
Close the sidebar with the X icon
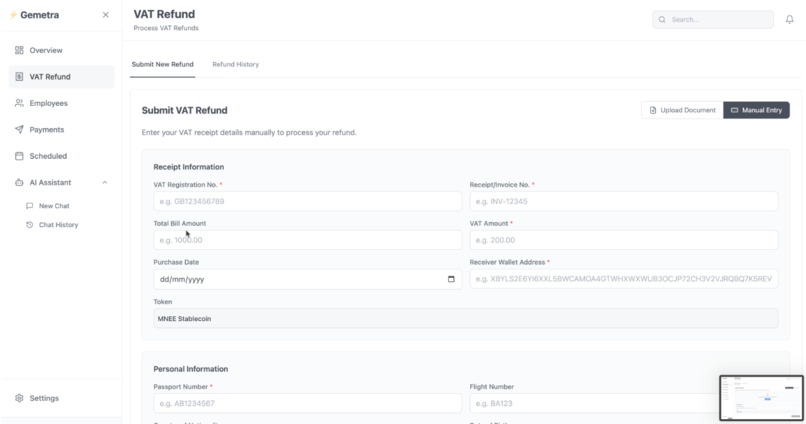coord(105,15)
